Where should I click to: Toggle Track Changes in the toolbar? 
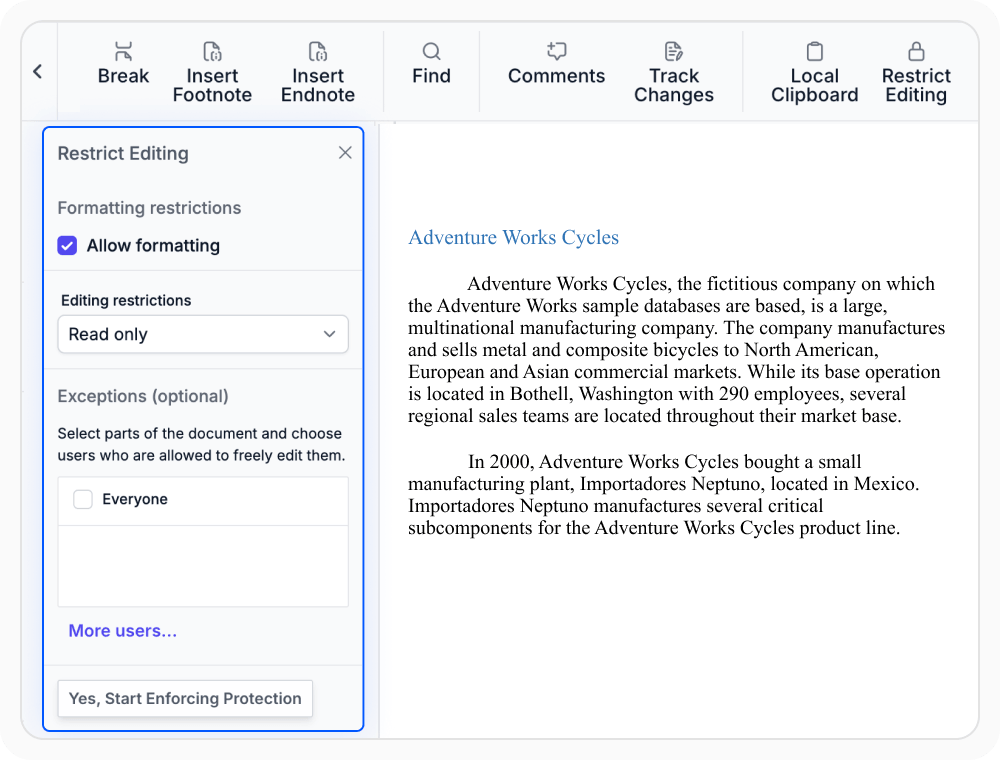click(673, 72)
